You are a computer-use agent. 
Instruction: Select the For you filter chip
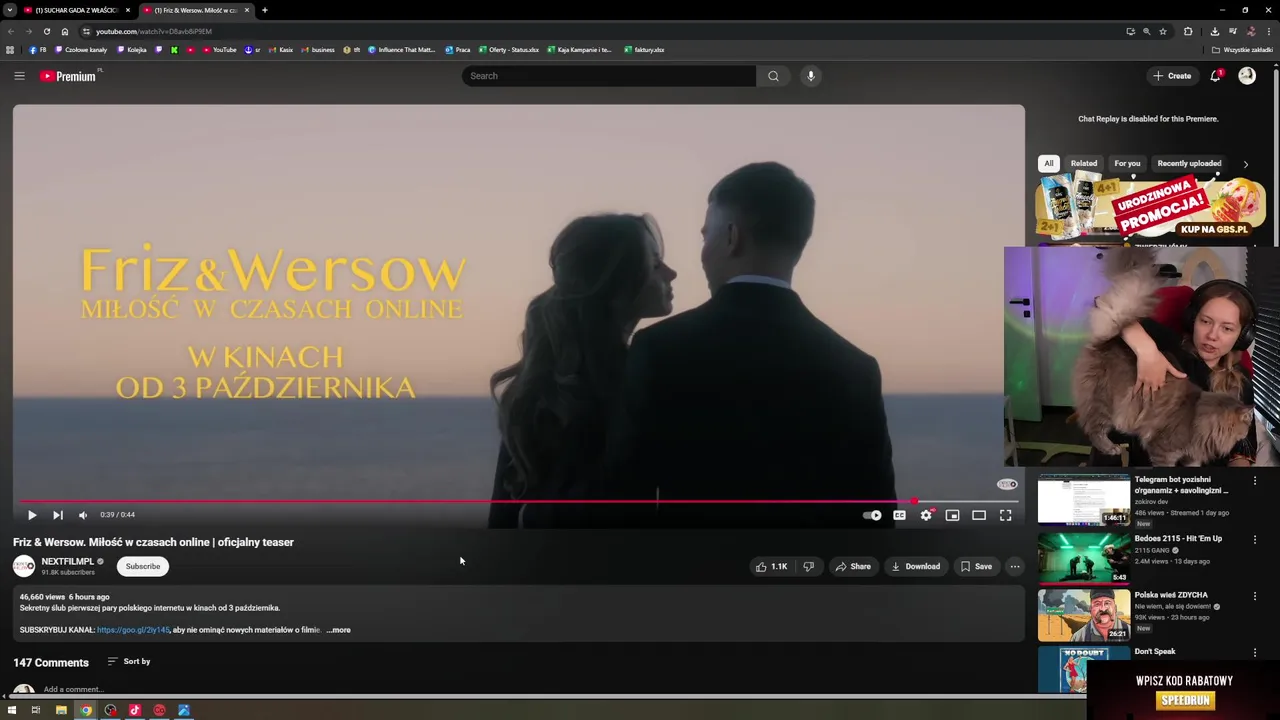click(1127, 163)
